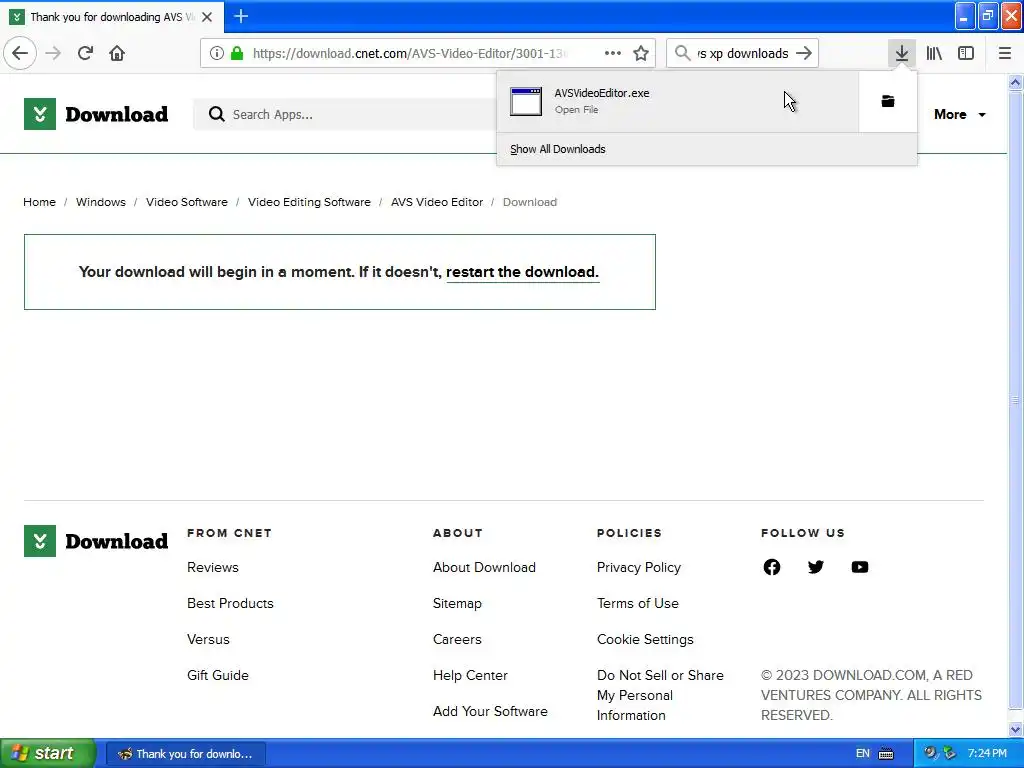Show site information icon in address bar

(217, 53)
